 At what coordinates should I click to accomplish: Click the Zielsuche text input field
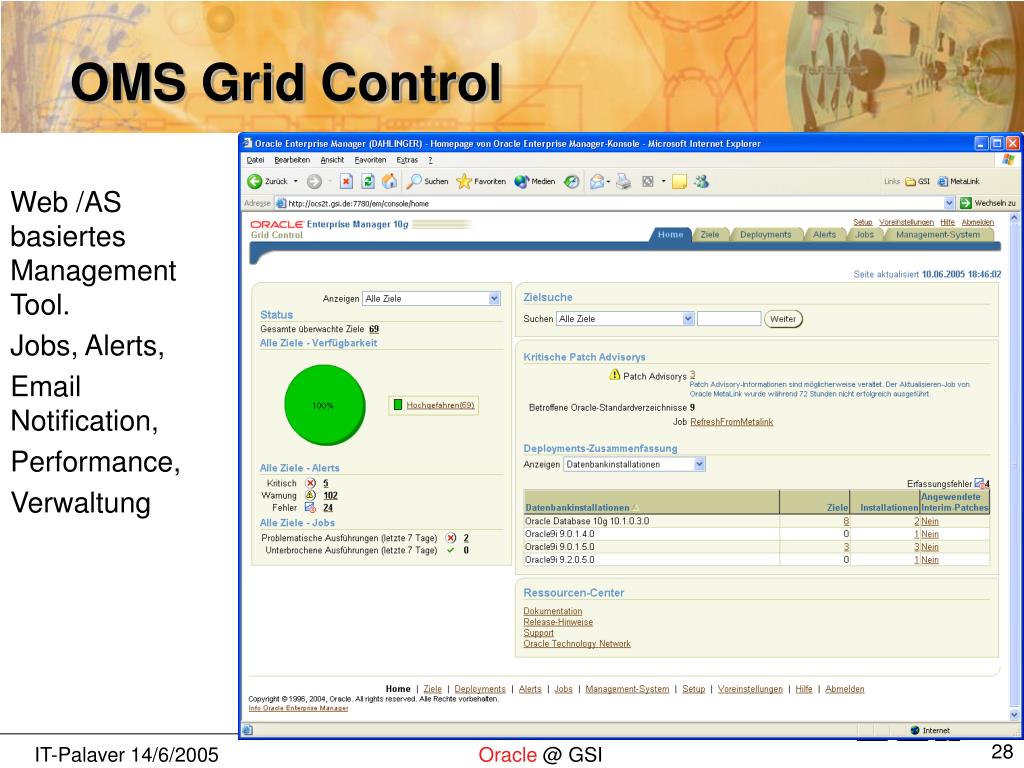[729, 319]
